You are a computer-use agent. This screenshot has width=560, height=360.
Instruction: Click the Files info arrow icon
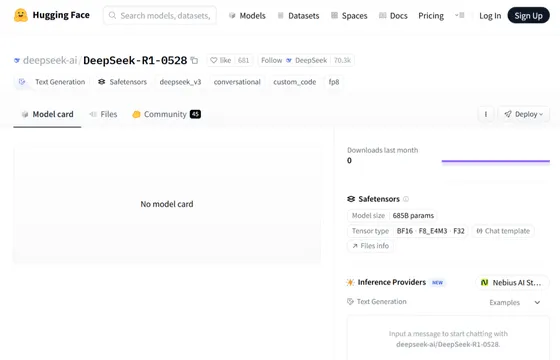pyautogui.click(x=355, y=246)
